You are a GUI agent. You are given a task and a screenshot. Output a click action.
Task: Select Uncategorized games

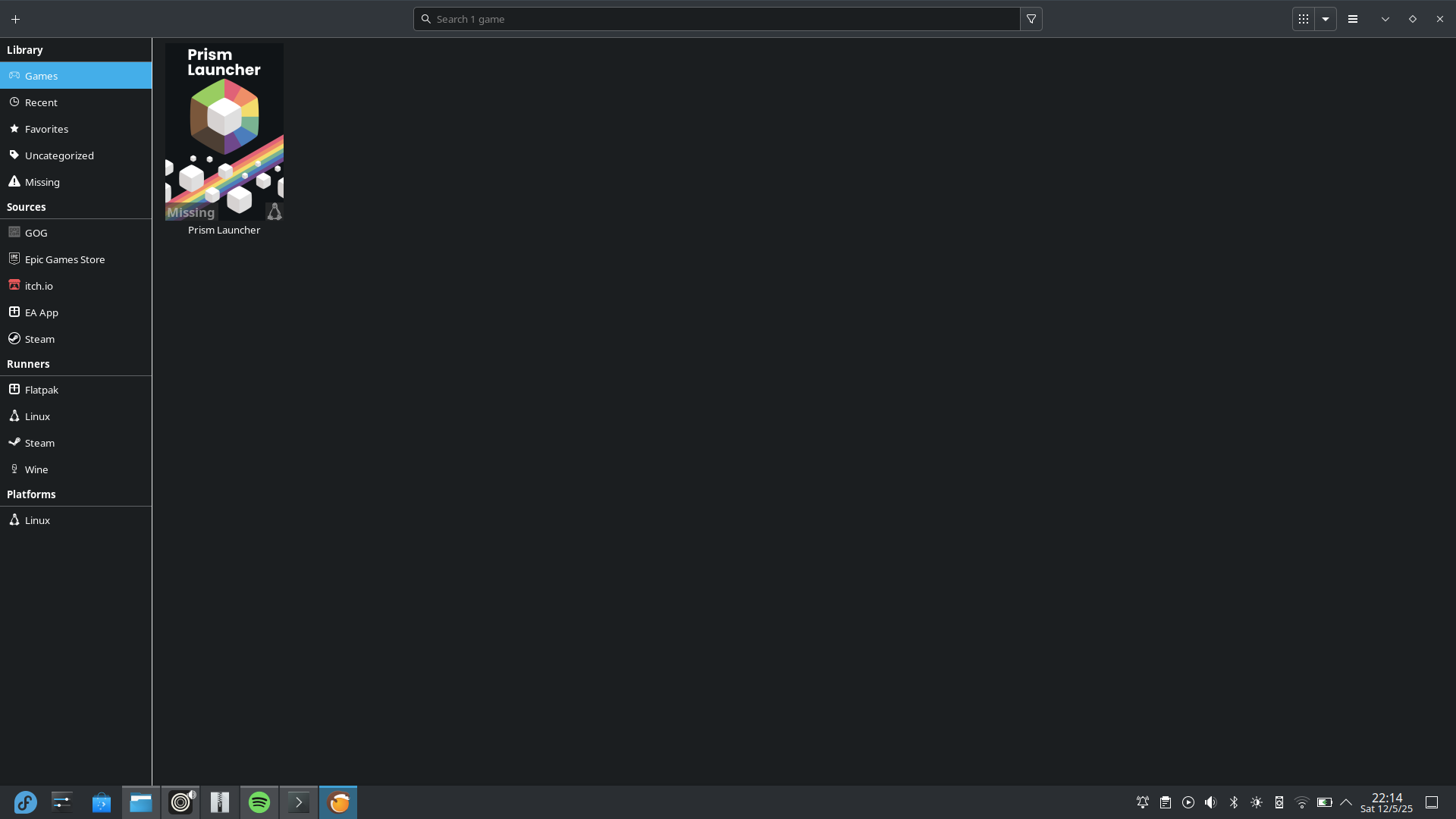(x=76, y=155)
